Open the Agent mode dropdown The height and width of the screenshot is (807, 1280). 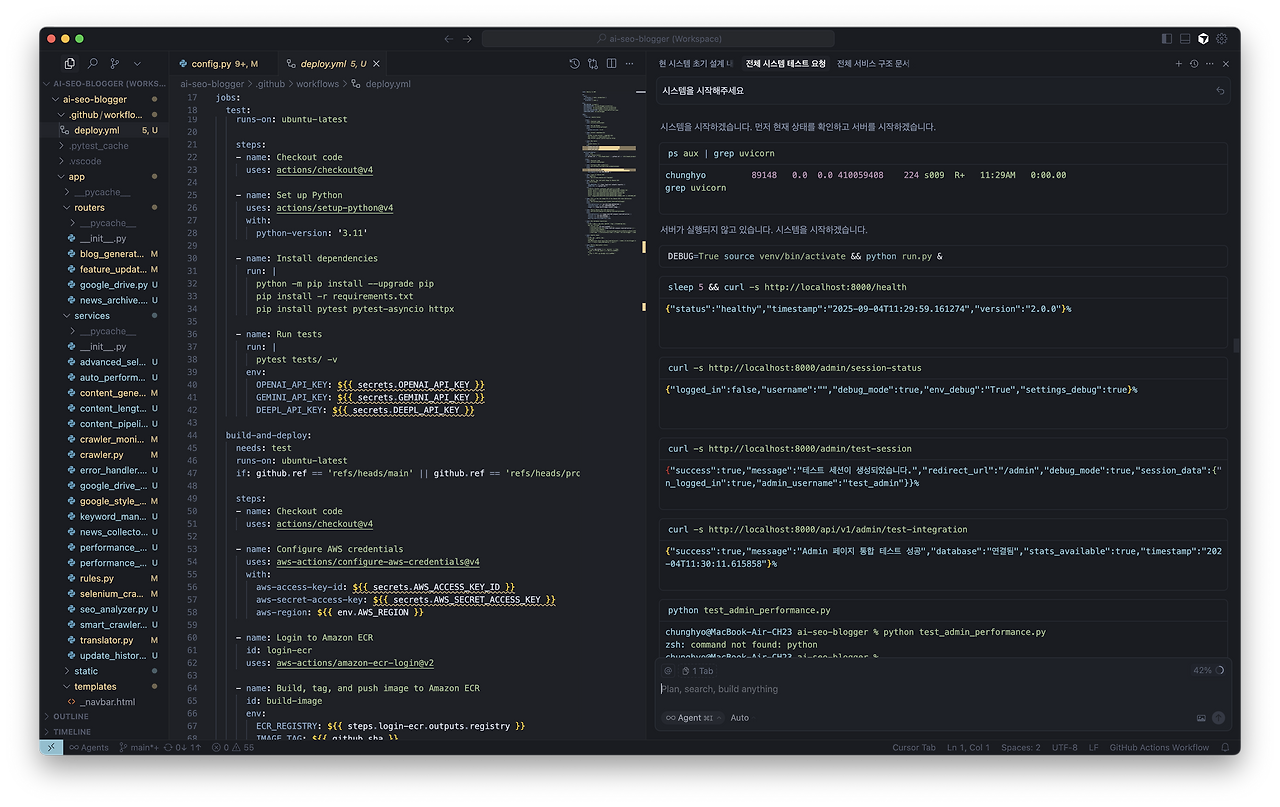click(692, 718)
